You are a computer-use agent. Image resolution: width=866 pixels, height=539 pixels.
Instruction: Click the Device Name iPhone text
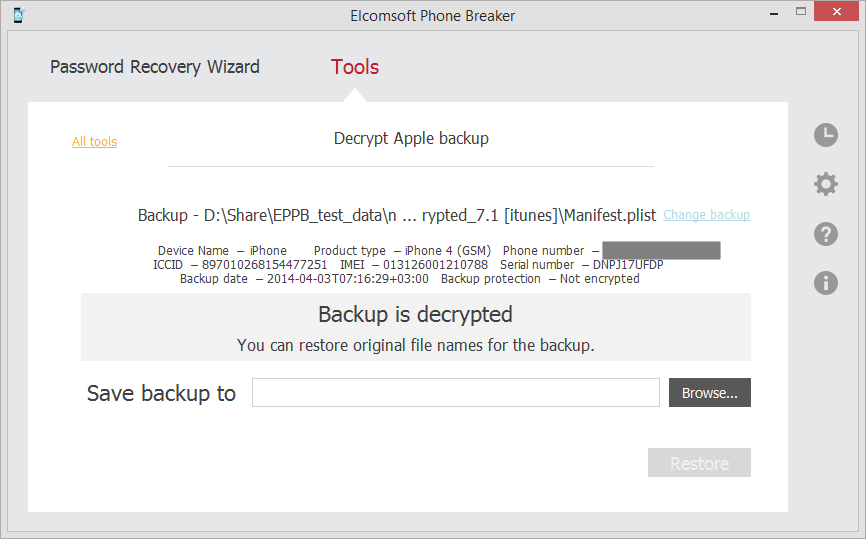tap(222, 251)
